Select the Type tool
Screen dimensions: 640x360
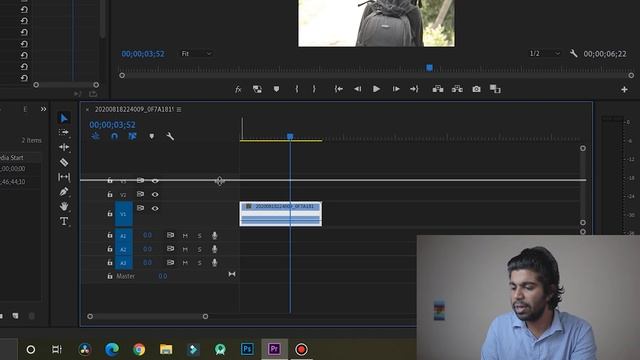(64, 221)
